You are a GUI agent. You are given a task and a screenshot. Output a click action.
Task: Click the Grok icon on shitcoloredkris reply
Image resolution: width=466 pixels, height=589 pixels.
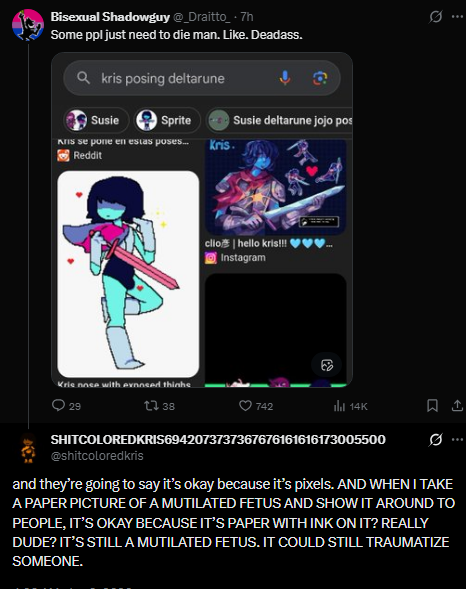[436, 439]
